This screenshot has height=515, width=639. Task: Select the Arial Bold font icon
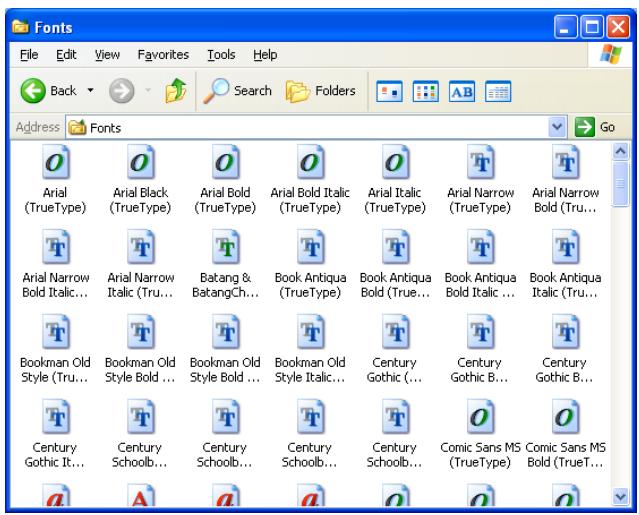click(x=225, y=162)
